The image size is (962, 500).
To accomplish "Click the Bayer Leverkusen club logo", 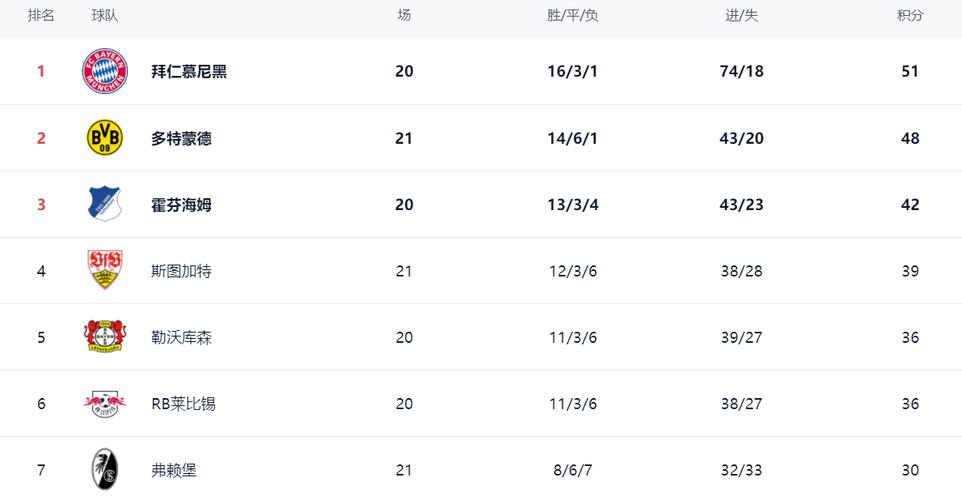I will tap(105, 337).
